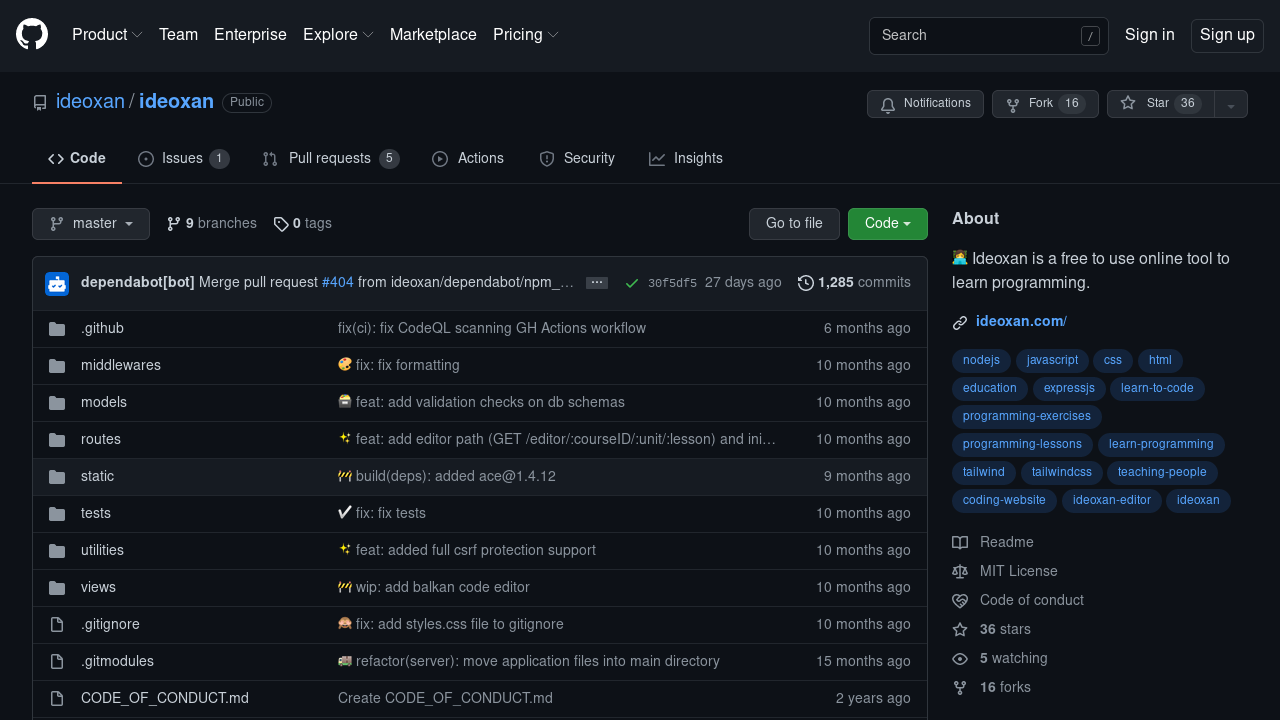
Task: Fork the ideoxan repository
Action: tap(1043, 103)
